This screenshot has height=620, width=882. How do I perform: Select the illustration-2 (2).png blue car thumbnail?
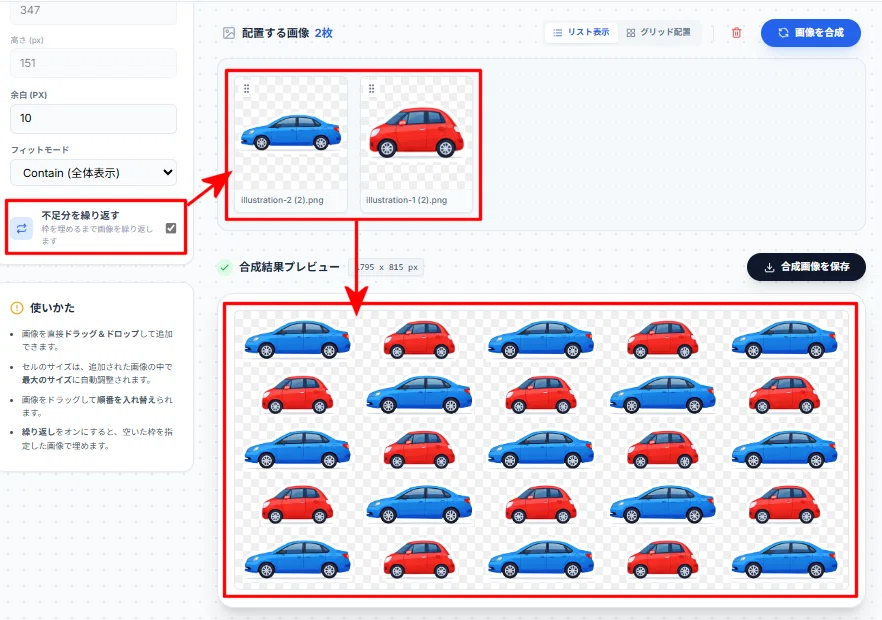(291, 143)
